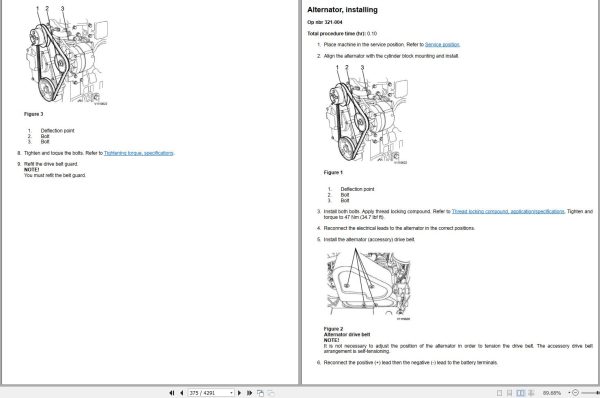Click the Figure 3 caption

pyautogui.click(x=34, y=114)
